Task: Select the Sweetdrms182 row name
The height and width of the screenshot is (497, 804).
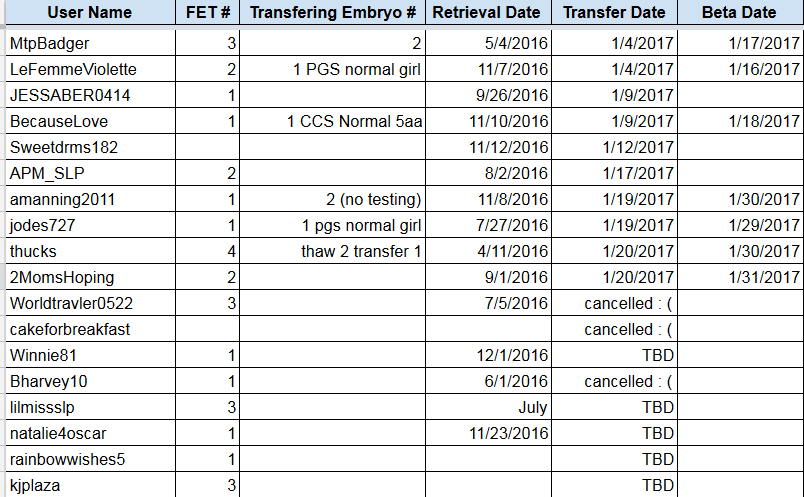Action: pyautogui.click(x=90, y=147)
